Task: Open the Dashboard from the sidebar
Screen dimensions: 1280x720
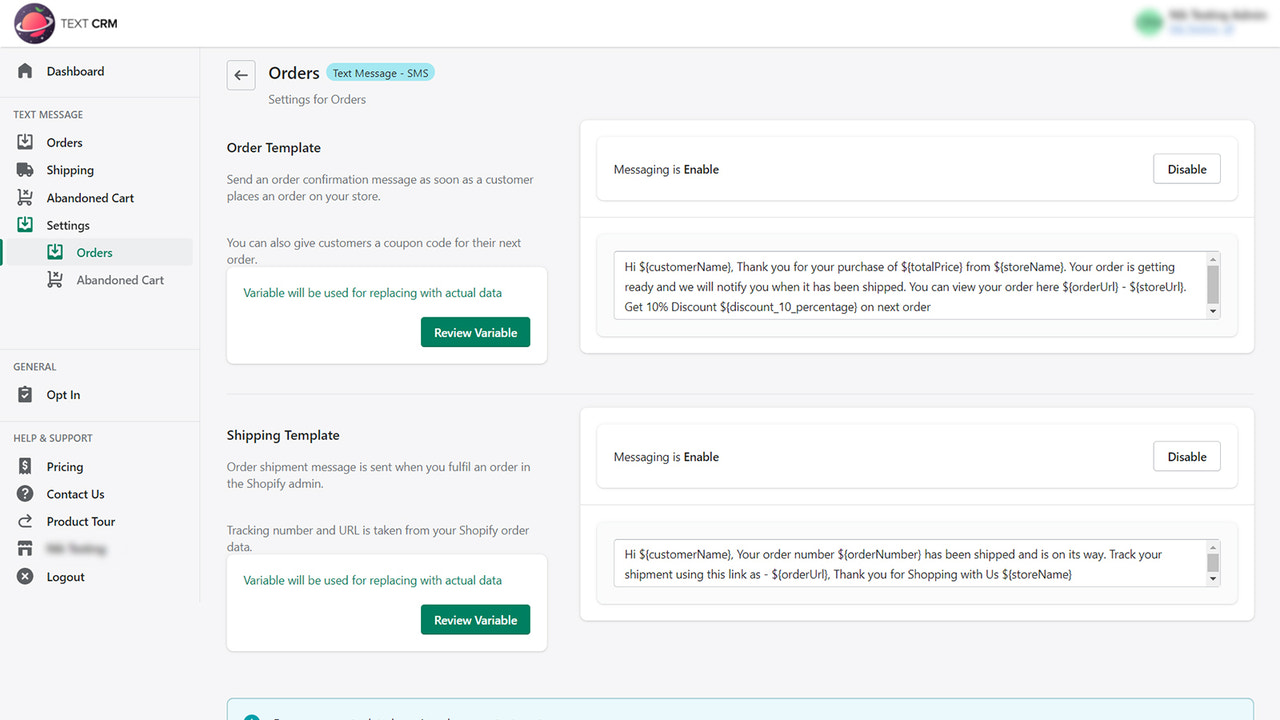Action: tap(75, 71)
